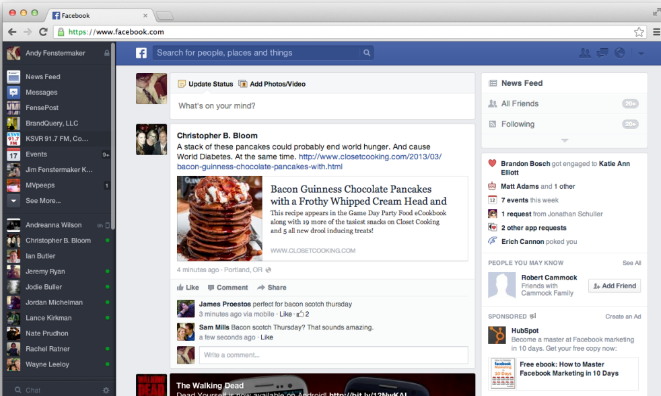661x396 pixels.
Task: Open the Chrome menu icon
Action: point(656,32)
